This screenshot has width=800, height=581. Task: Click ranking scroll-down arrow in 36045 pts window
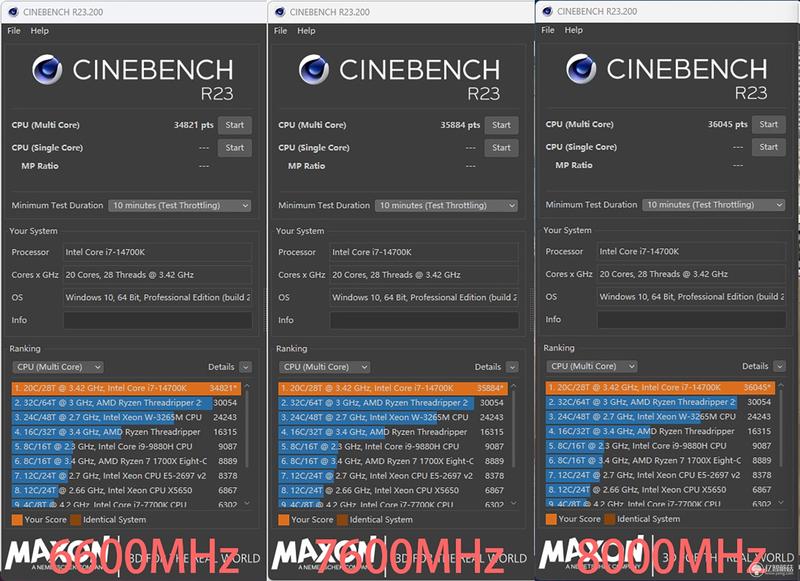[x=782, y=503]
